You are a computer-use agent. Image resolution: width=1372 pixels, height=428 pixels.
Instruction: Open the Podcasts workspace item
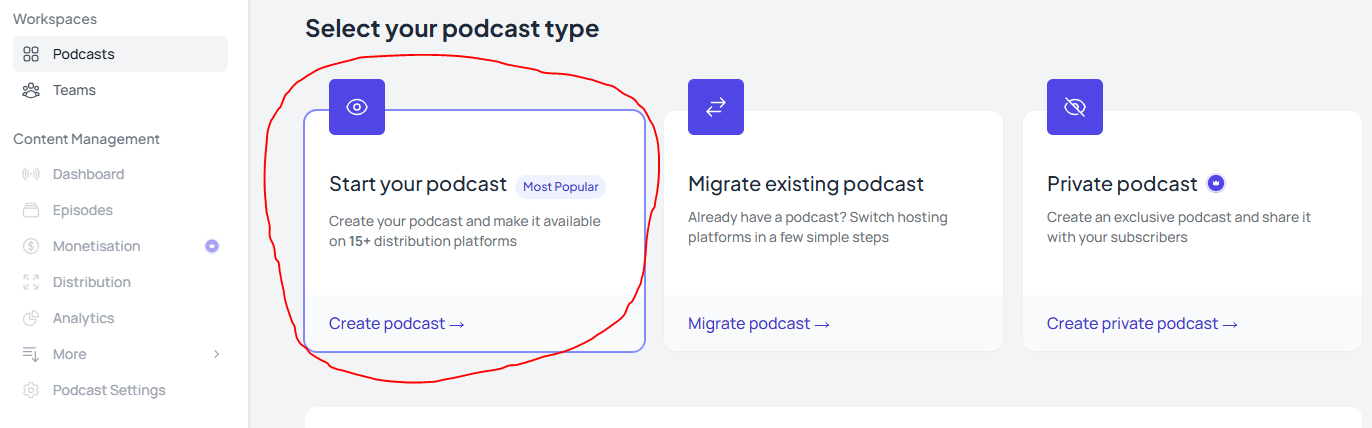point(120,54)
